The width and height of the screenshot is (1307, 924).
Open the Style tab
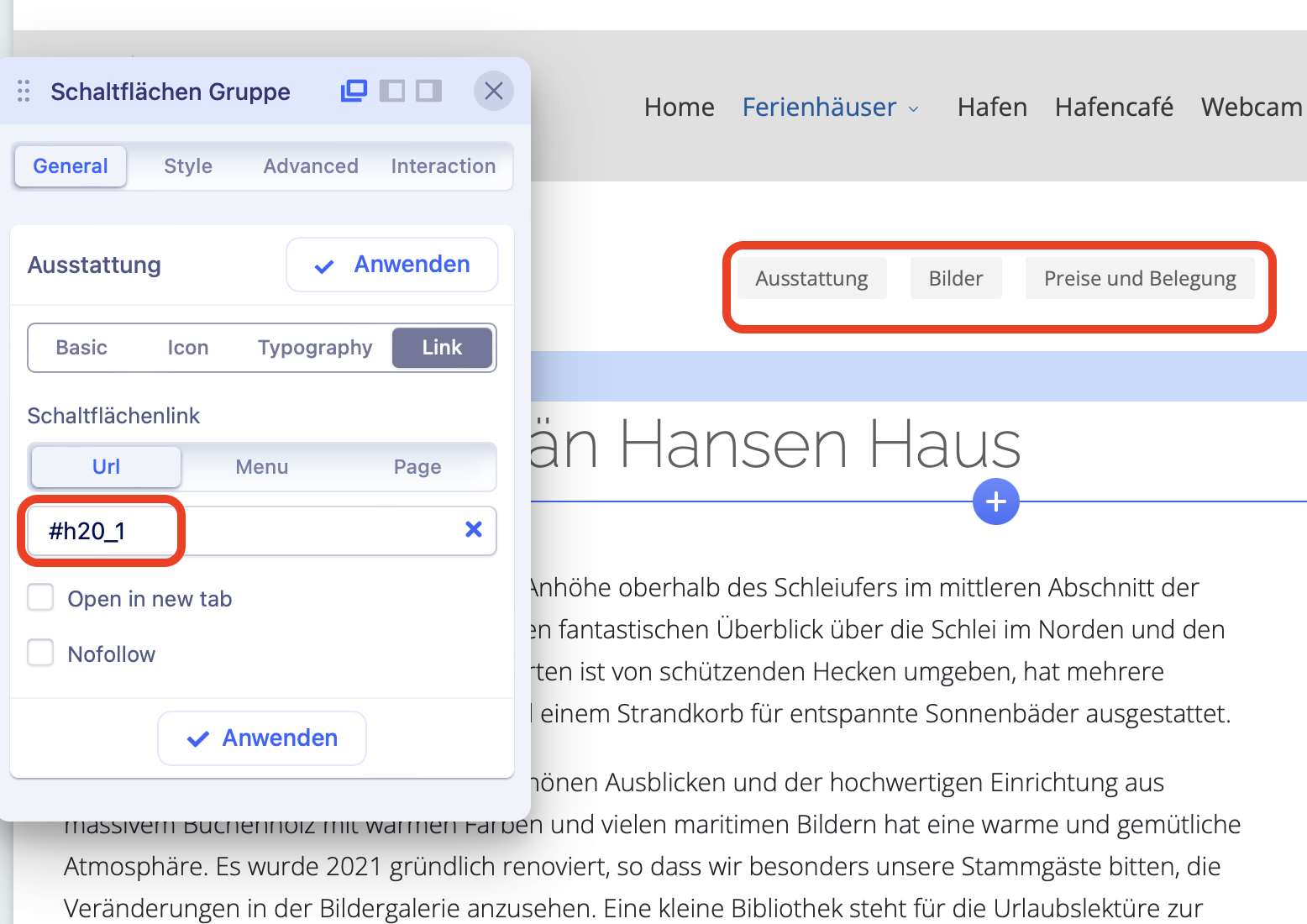(188, 166)
